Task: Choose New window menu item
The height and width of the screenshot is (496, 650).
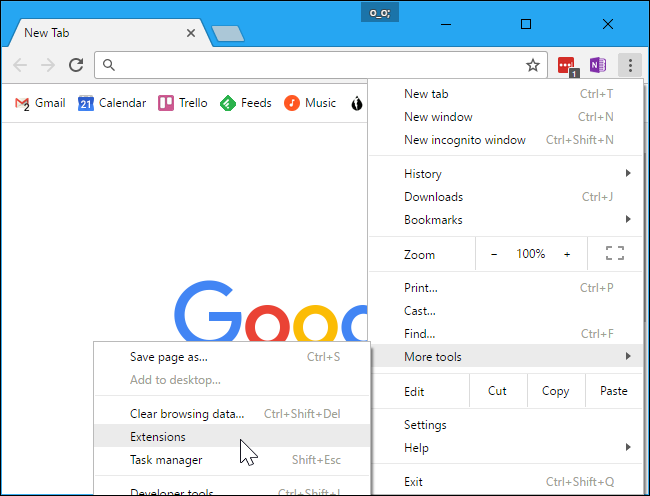Action: [506, 117]
